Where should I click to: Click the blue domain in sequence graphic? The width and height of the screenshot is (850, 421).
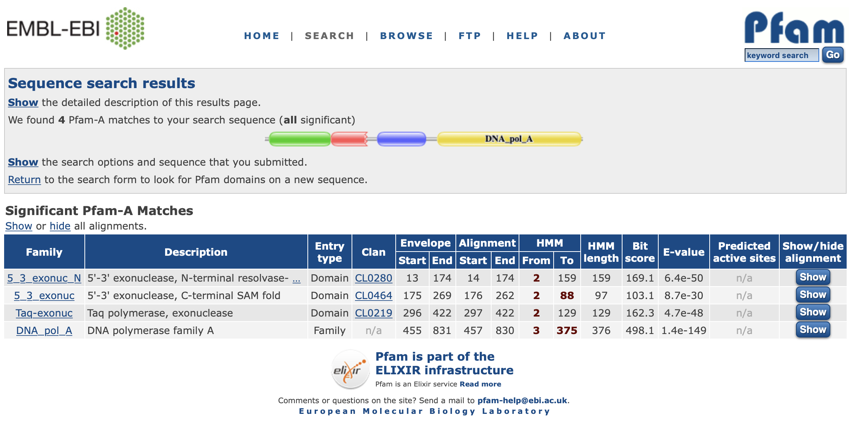click(402, 139)
